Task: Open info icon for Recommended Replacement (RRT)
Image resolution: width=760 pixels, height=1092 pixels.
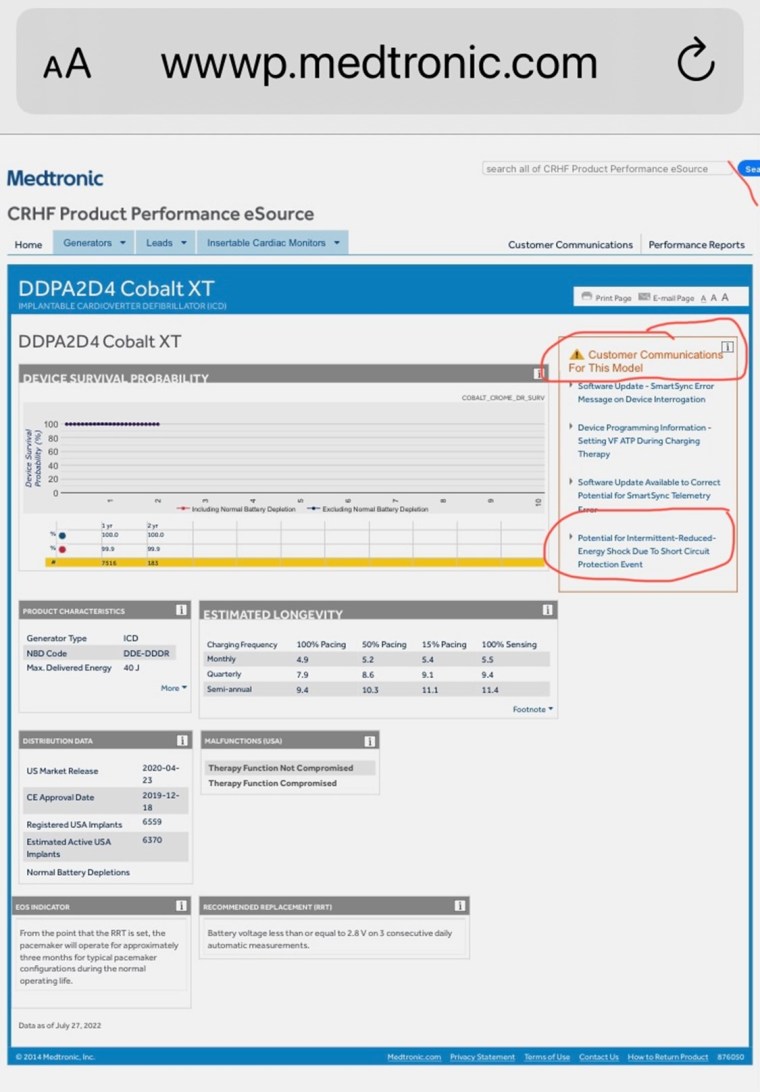Action: click(460, 905)
